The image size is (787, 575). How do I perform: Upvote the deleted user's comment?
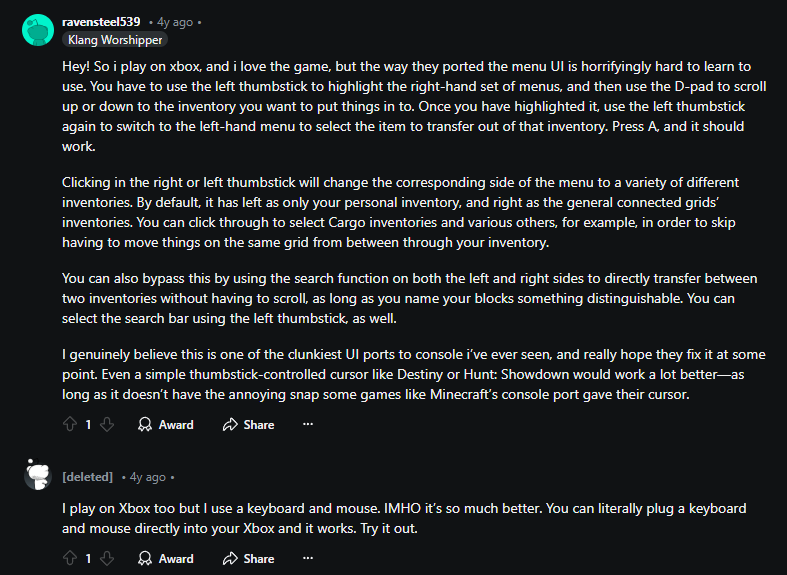(70, 559)
